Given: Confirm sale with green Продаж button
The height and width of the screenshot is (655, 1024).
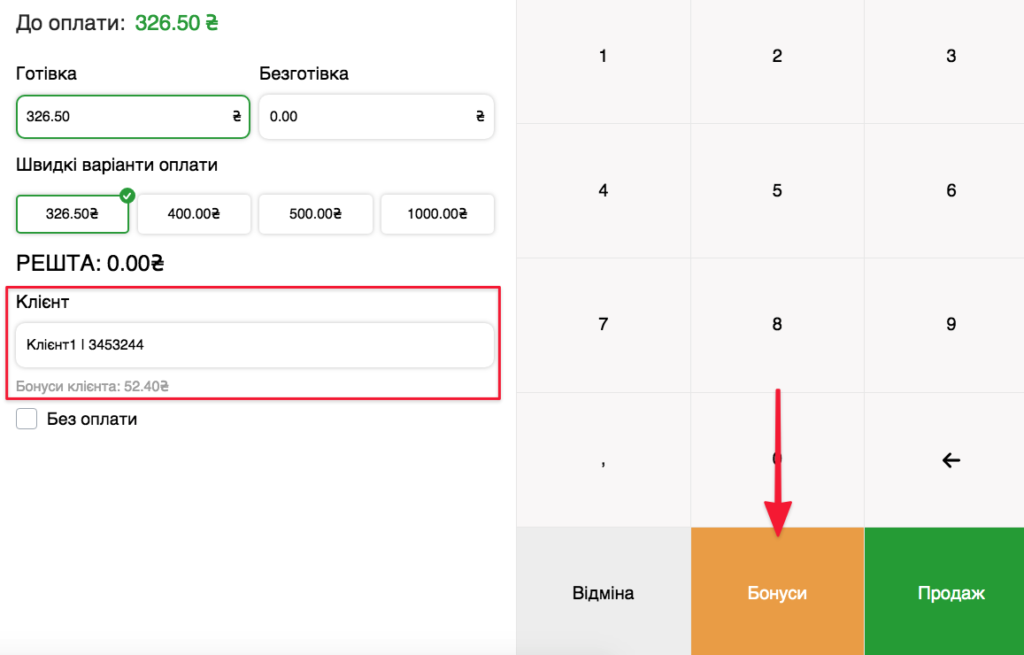Looking at the screenshot, I should [950, 593].
